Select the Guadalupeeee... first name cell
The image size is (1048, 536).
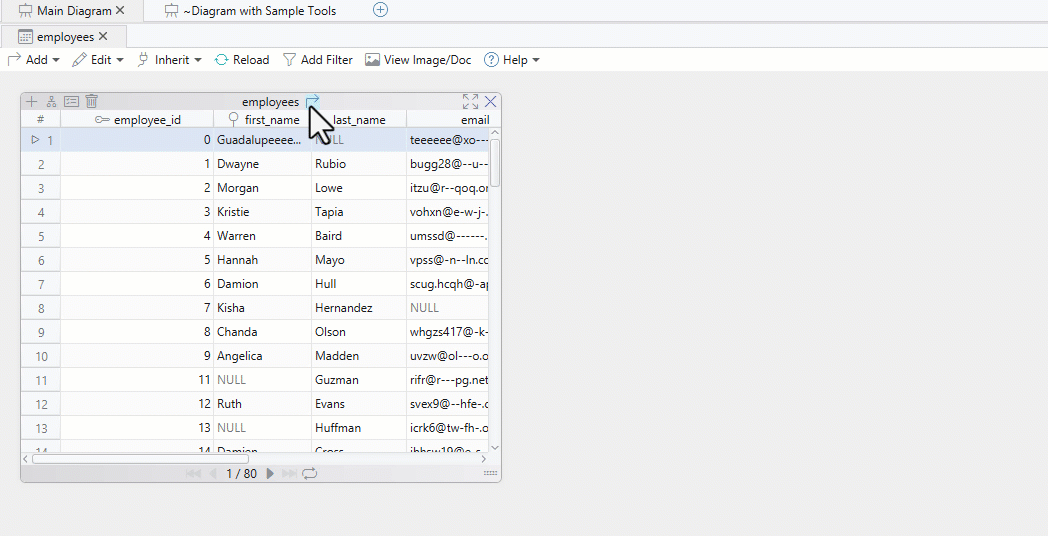point(263,140)
